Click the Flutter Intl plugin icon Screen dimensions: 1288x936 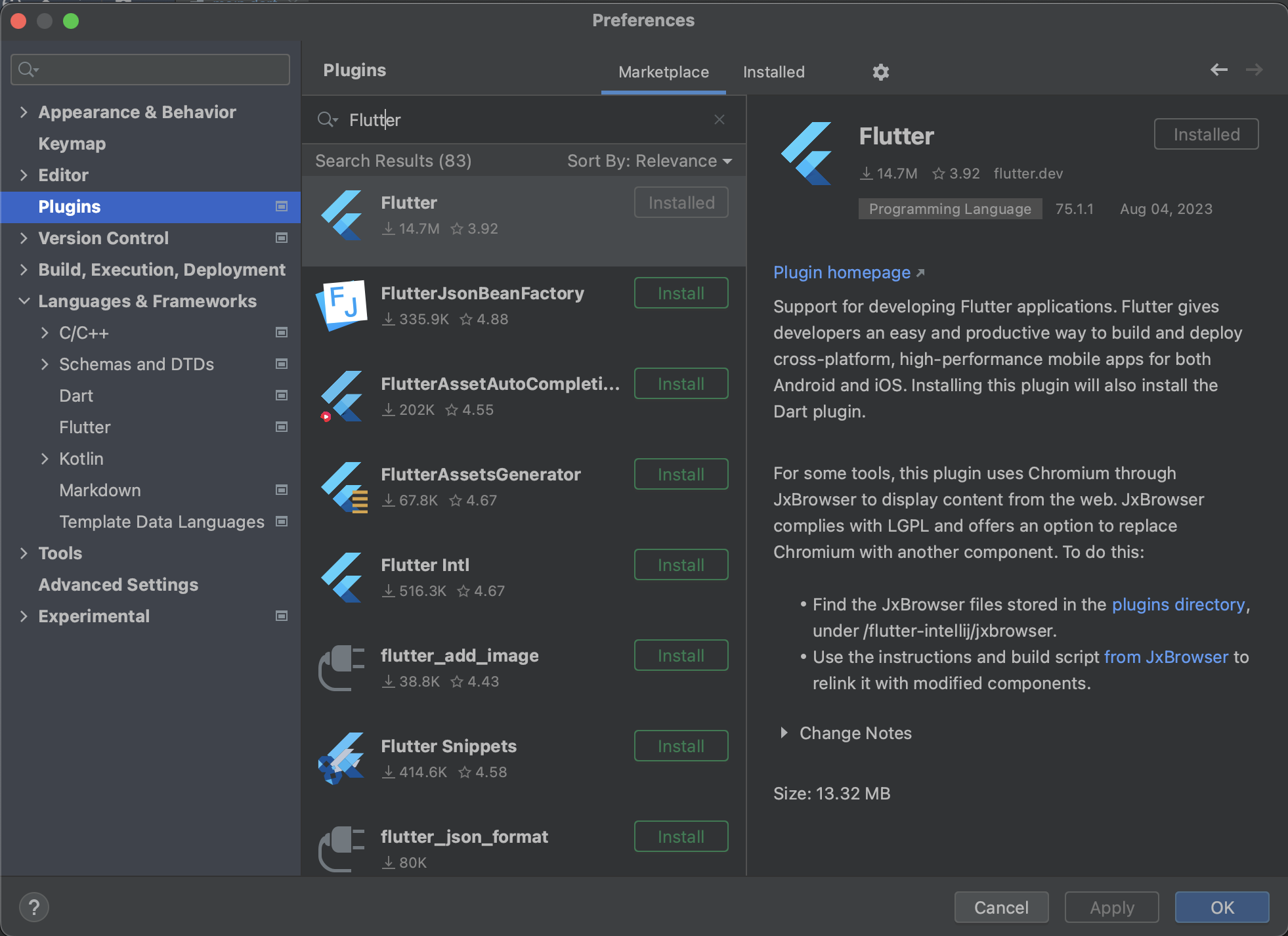click(x=341, y=578)
